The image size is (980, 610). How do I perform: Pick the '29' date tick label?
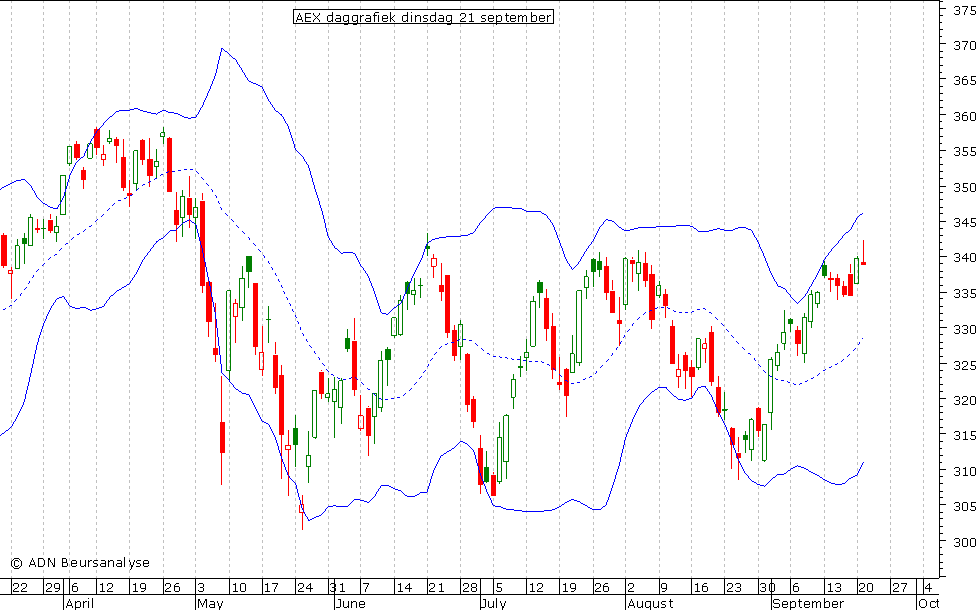tap(52, 588)
